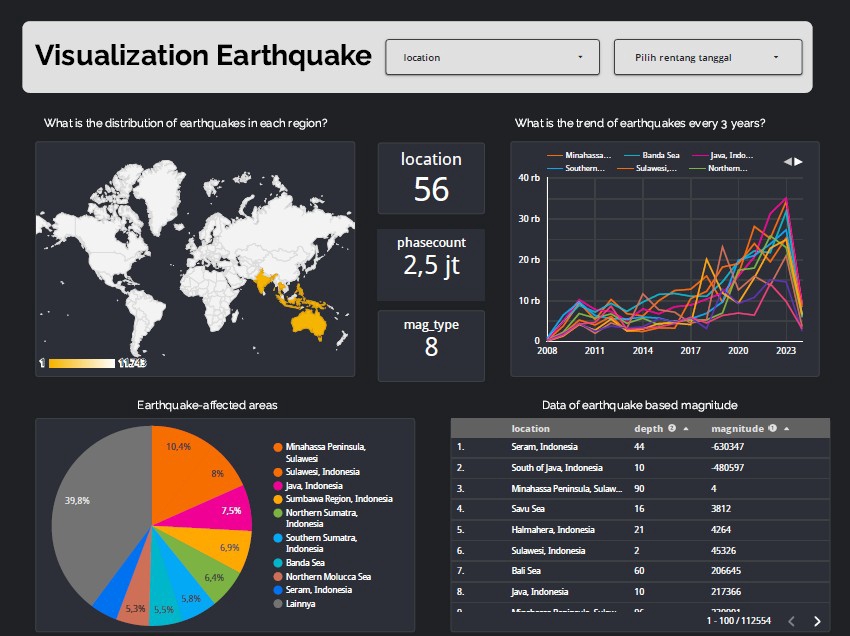Click the depth sort-order badge icon
This screenshot has height=636, width=850.
click(x=672, y=429)
